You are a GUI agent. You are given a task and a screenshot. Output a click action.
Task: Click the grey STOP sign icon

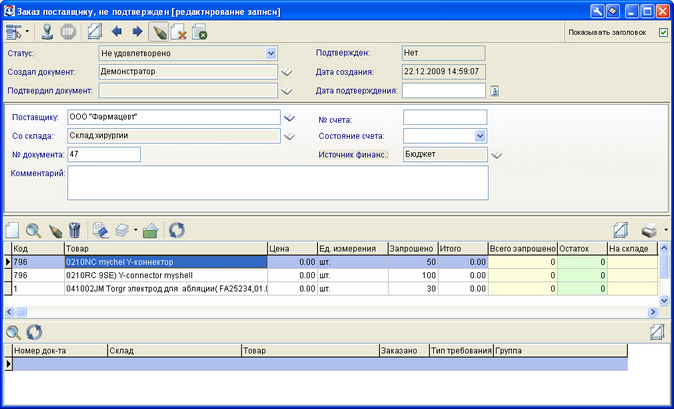[x=68, y=32]
